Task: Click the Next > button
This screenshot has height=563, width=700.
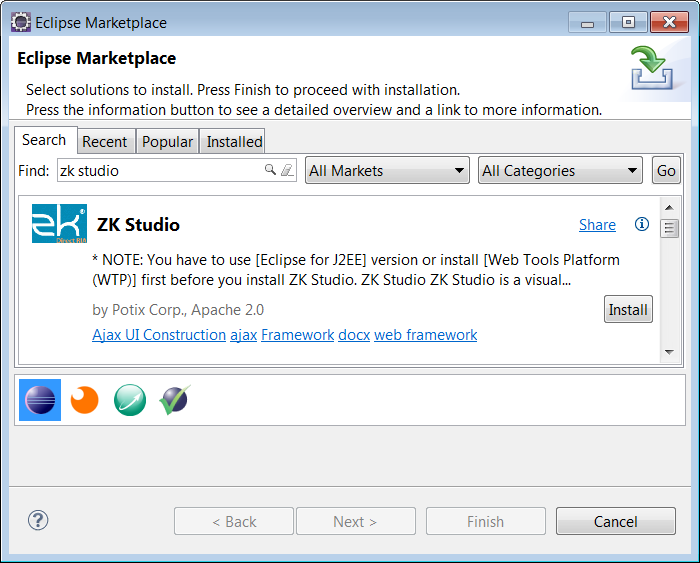Action: point(356,521)
